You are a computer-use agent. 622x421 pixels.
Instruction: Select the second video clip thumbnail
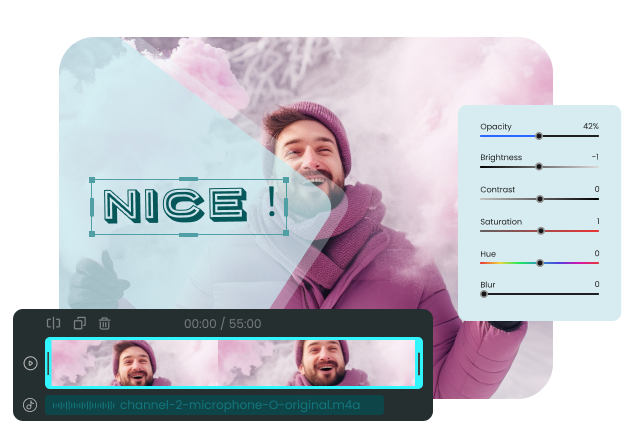(317, 363)
